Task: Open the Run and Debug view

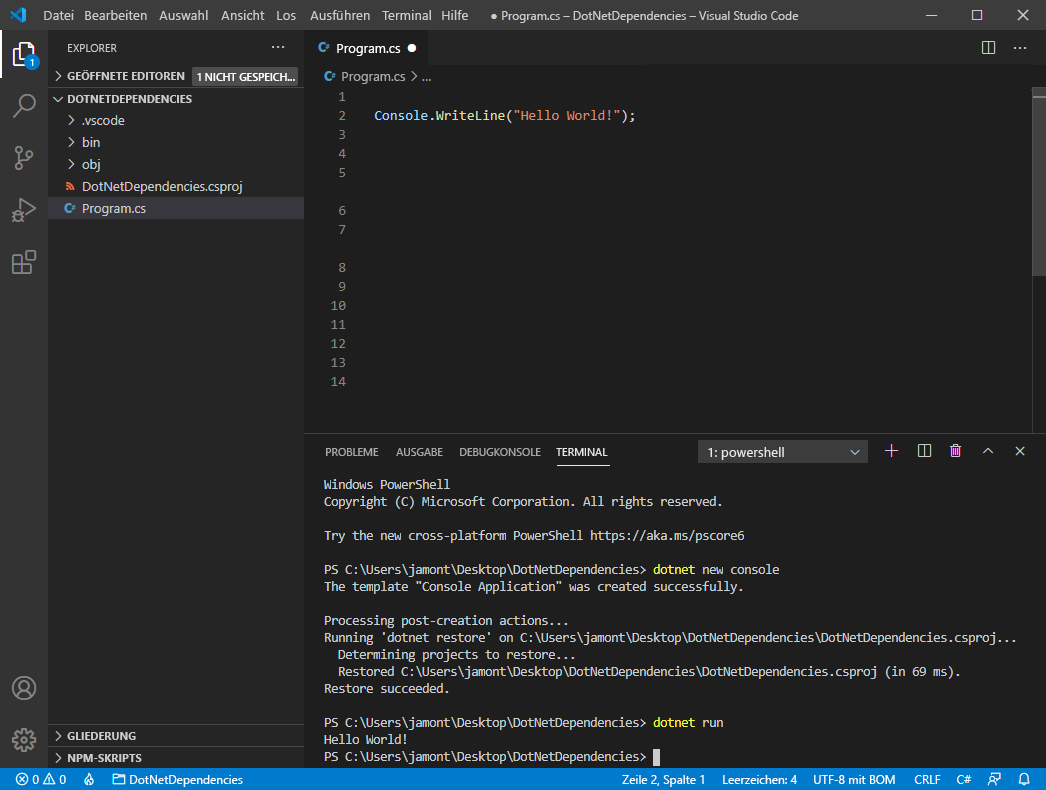Action: coord(24,210)
